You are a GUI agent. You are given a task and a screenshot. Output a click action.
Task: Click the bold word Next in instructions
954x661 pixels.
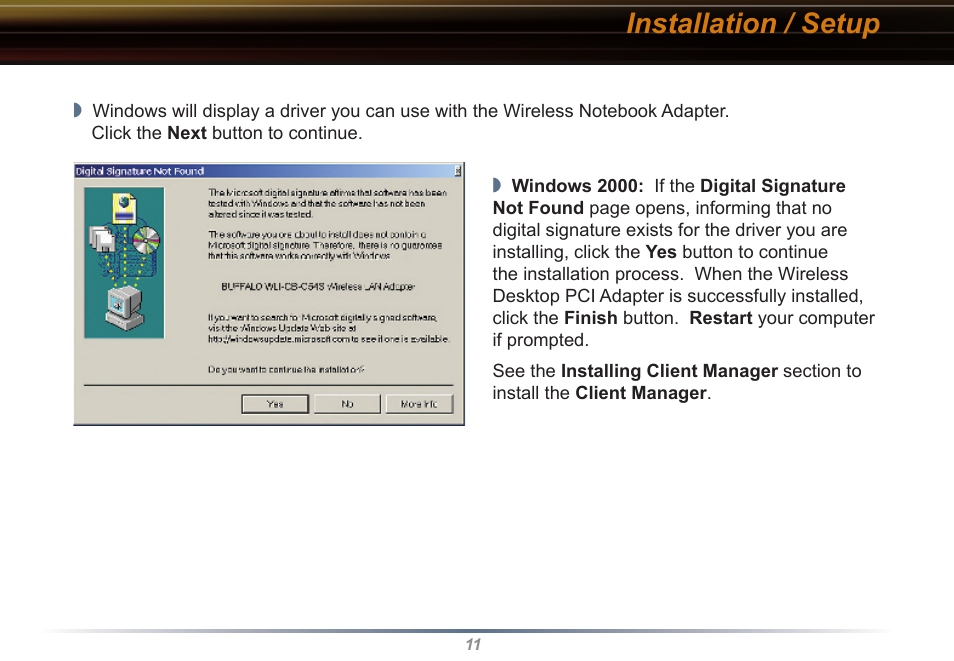187,133
